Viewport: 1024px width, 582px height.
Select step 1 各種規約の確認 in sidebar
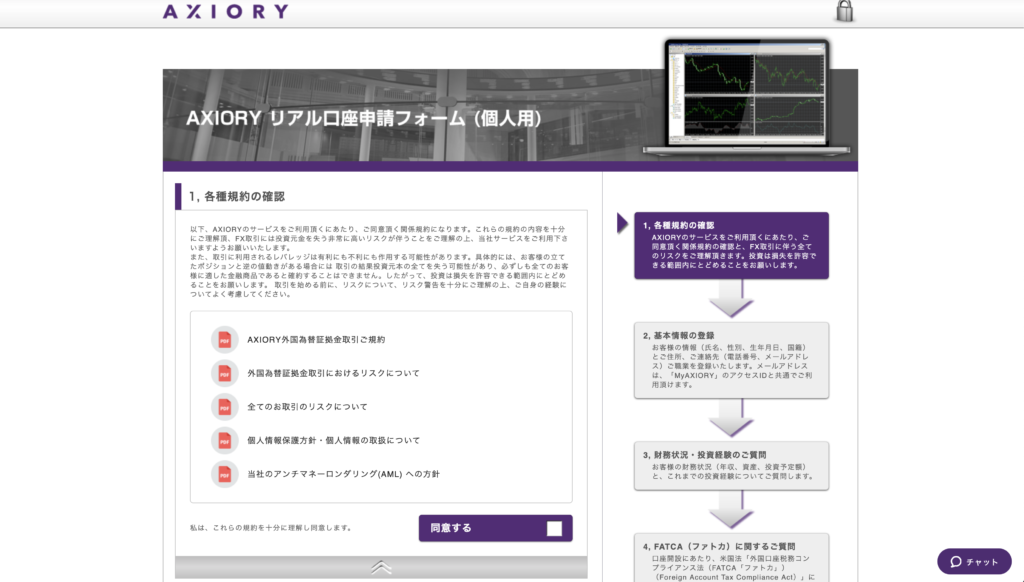(x=730, y=245)
